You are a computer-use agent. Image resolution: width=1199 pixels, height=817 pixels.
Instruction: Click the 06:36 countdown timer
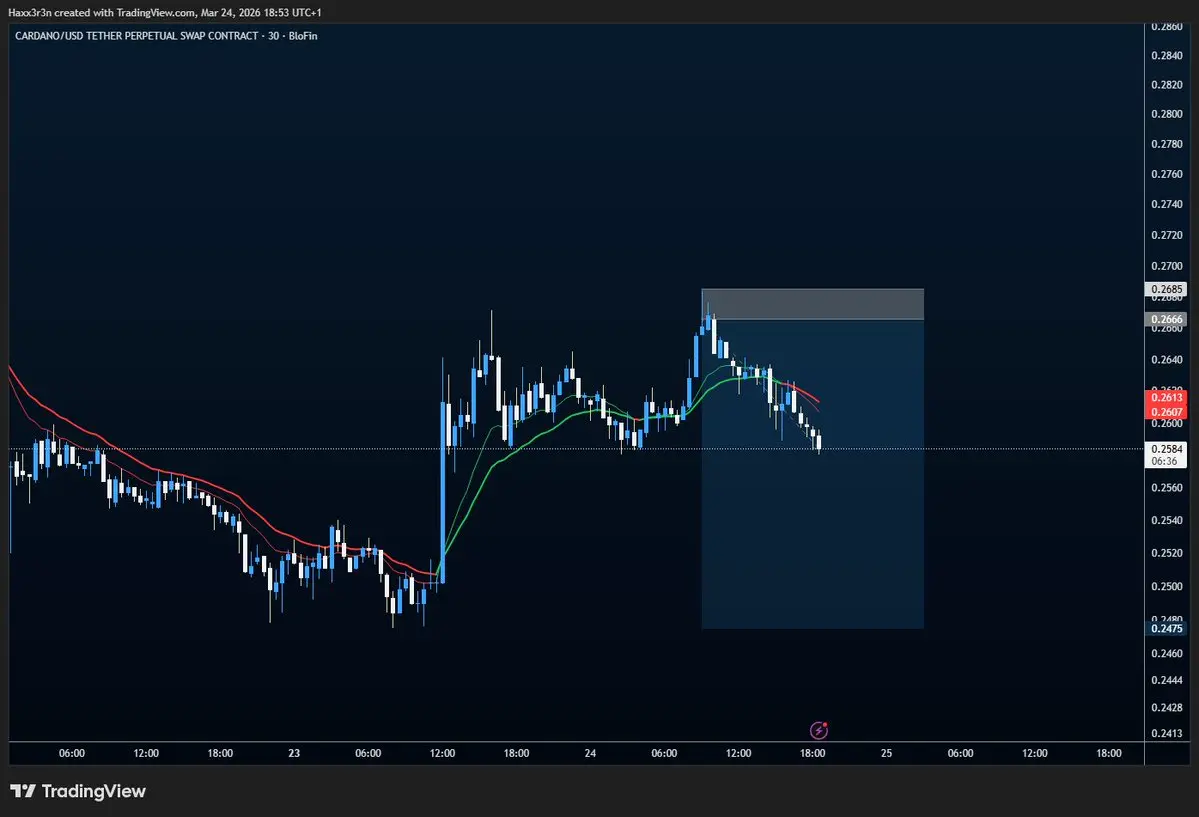tap(1165, 461)
